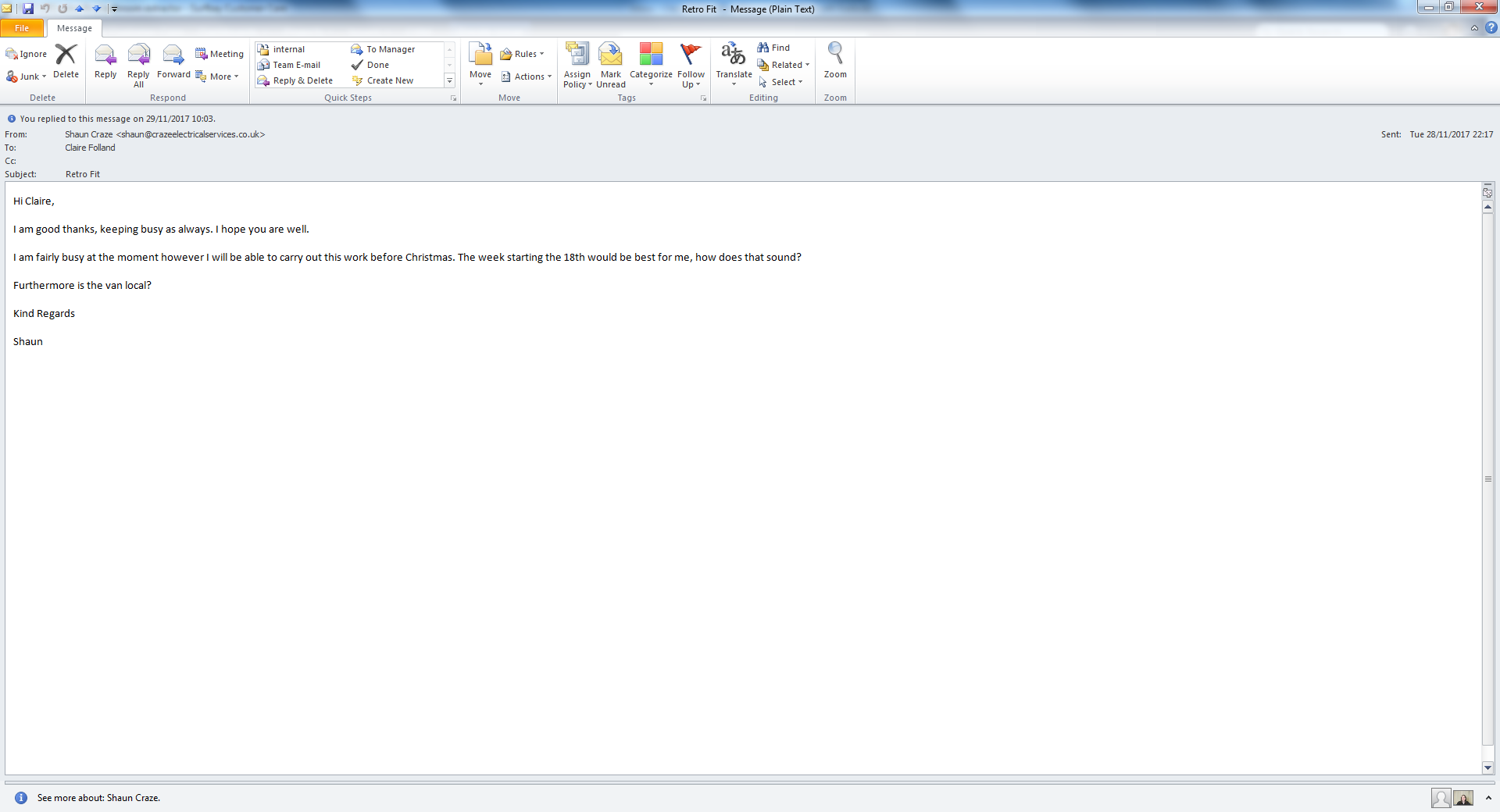Image resolution: width=1500 pixels, height=812 pixels.
Task: Open the Categorize color menu
Action: [651, 64]
